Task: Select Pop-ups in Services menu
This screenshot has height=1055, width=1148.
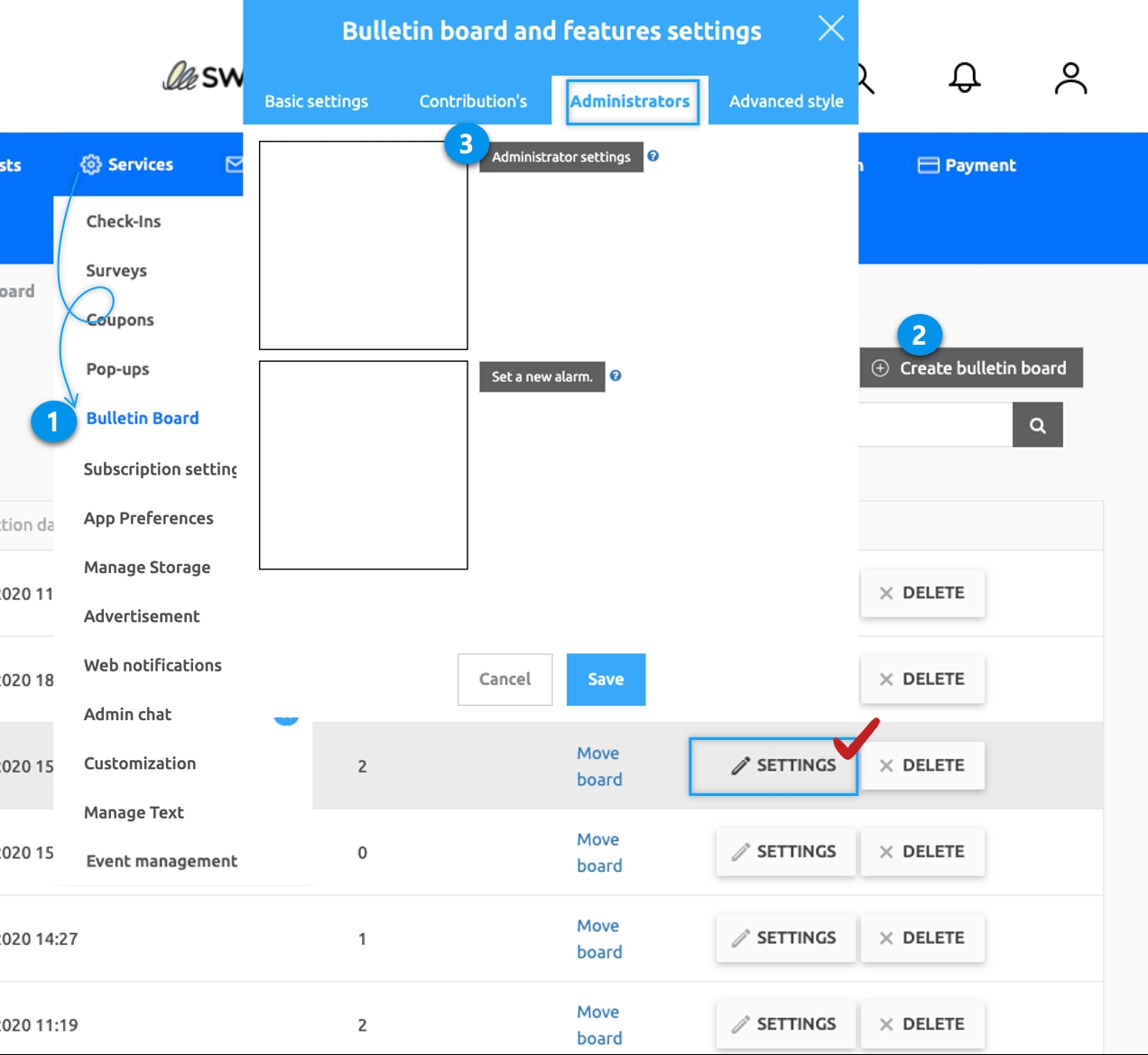Action: click(x=117, y=369)
